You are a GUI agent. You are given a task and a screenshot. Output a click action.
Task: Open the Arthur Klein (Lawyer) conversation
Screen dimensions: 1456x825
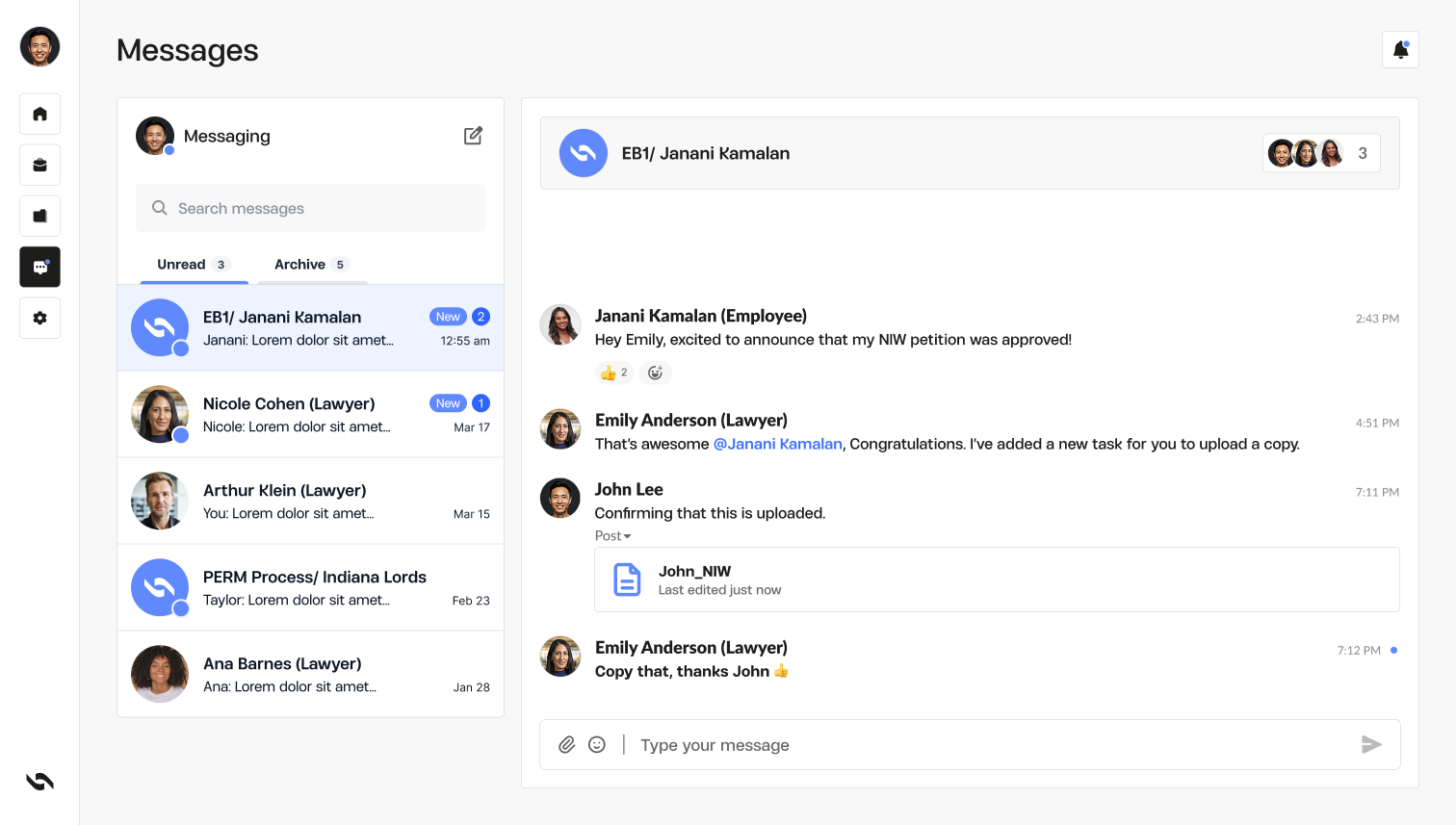(x=310, y=501)
